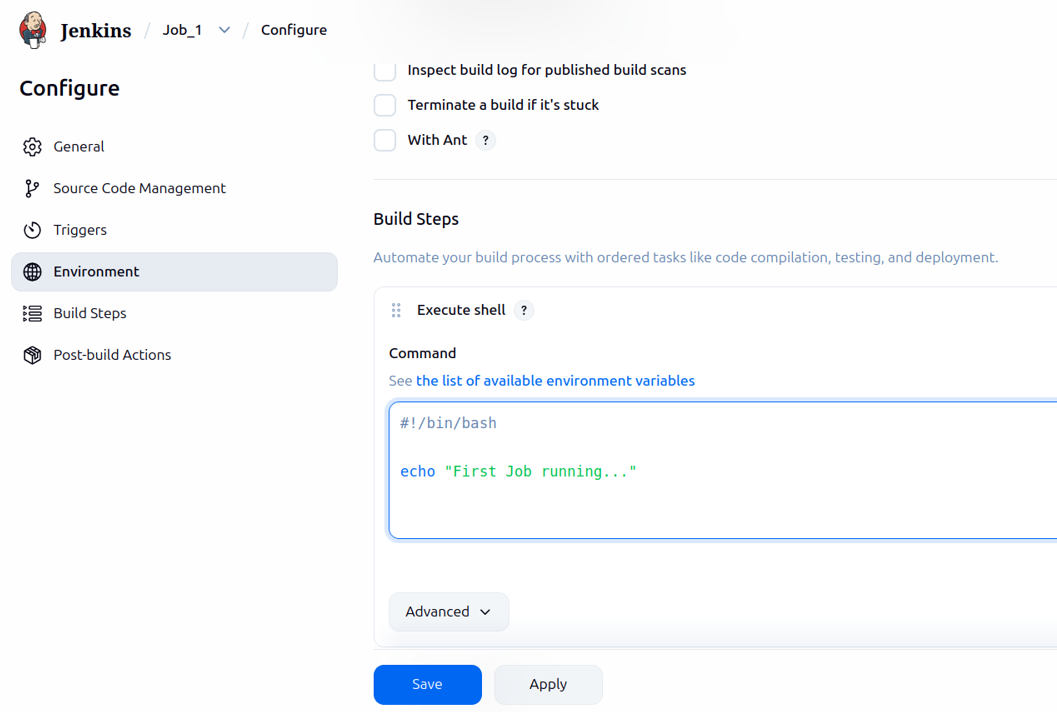Select the Source Code Management branch icon

coord(31,188)
